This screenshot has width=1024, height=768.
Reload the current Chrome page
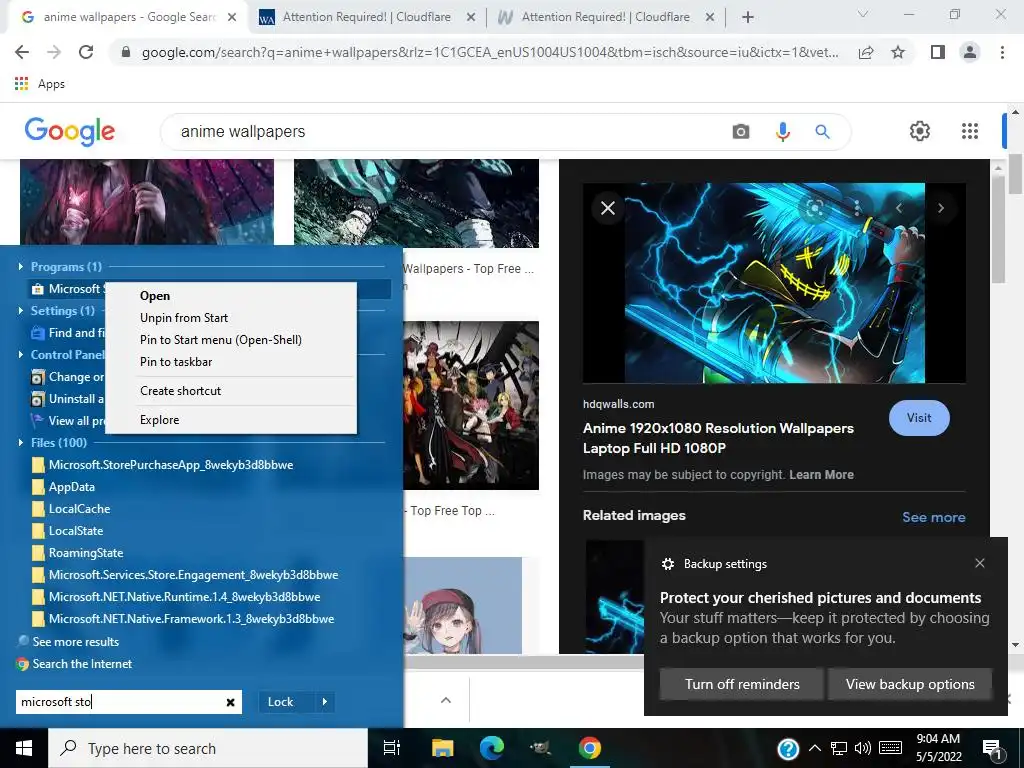pyautogui.click(x=86, y=52)
